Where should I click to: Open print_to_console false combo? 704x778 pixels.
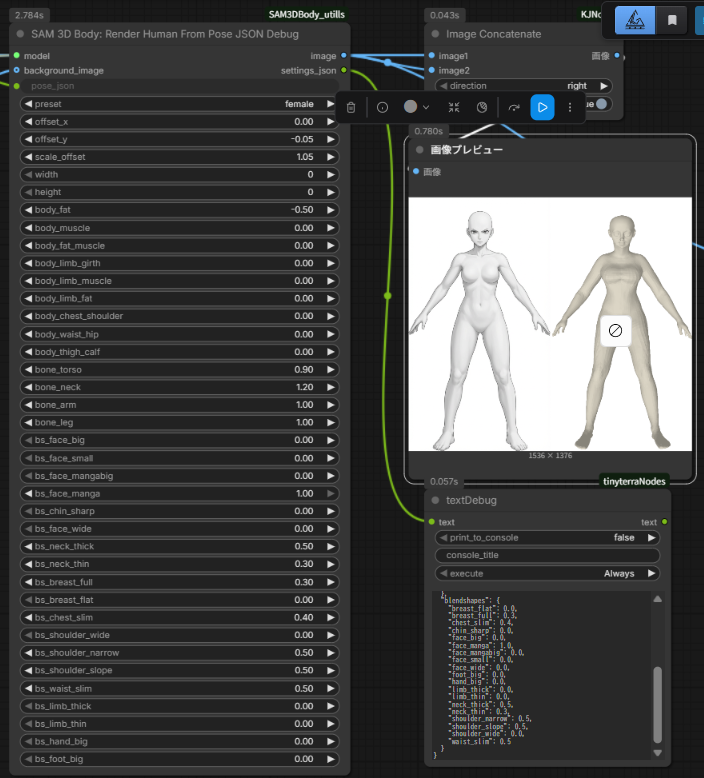point(548,537)
